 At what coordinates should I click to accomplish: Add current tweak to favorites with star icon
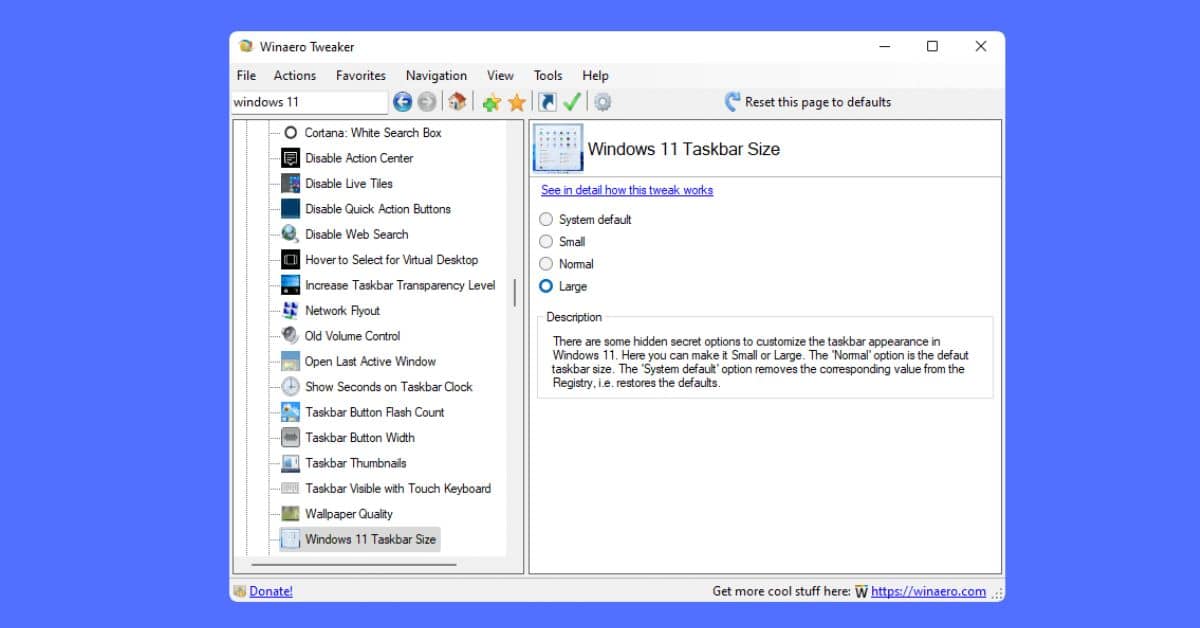coord(490,100)
